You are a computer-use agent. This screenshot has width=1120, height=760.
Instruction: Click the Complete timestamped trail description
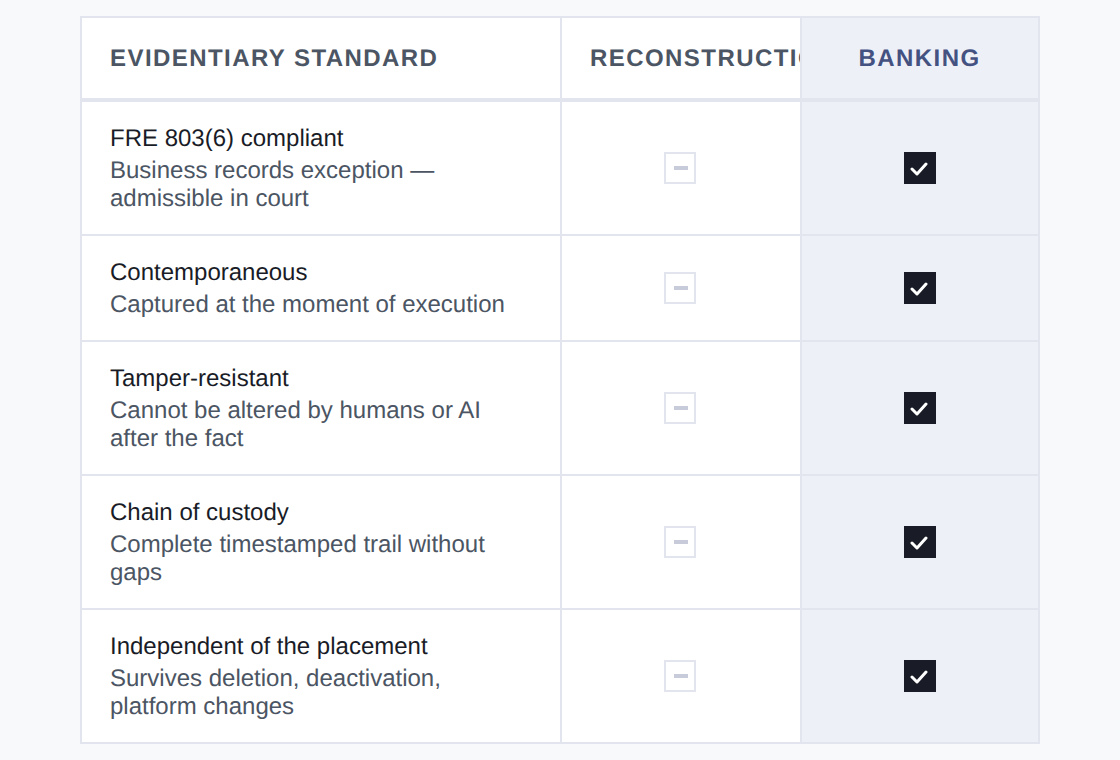(x=297, y=557)
